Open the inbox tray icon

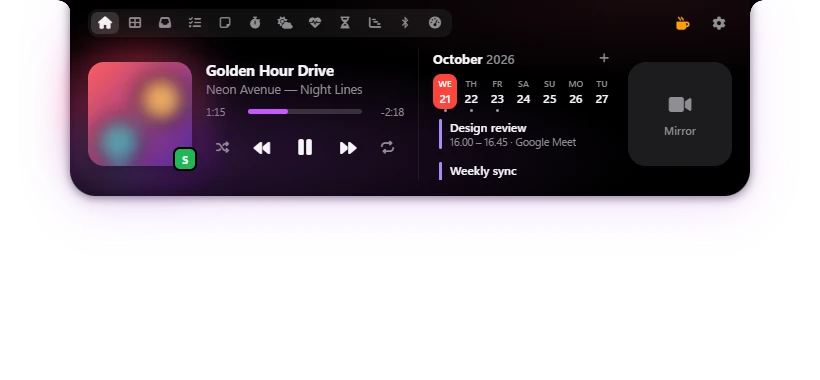[x=165, y=23]
